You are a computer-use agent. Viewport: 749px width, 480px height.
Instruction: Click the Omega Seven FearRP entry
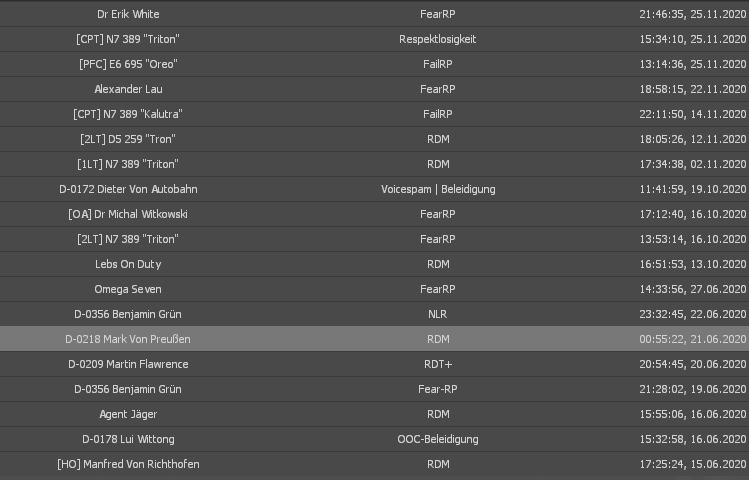point(374,289)
